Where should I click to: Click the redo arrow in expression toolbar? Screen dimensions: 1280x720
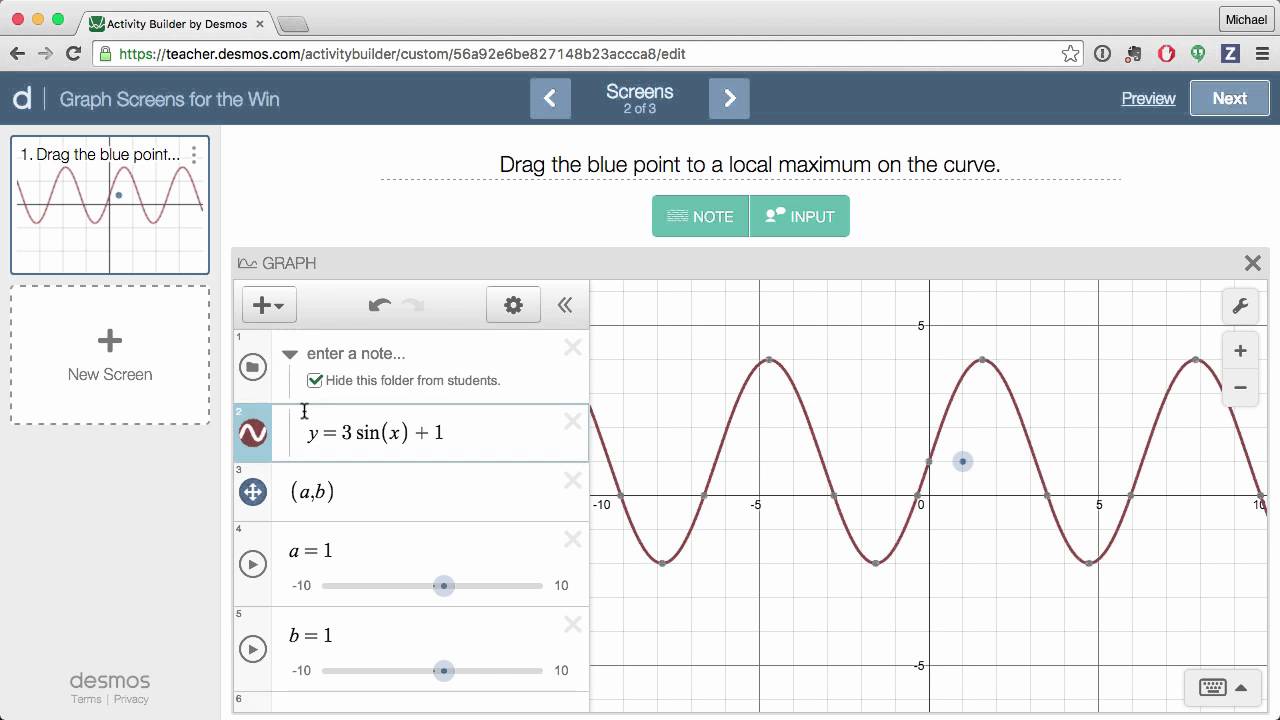pyautogui.click(x=413, y=305)
